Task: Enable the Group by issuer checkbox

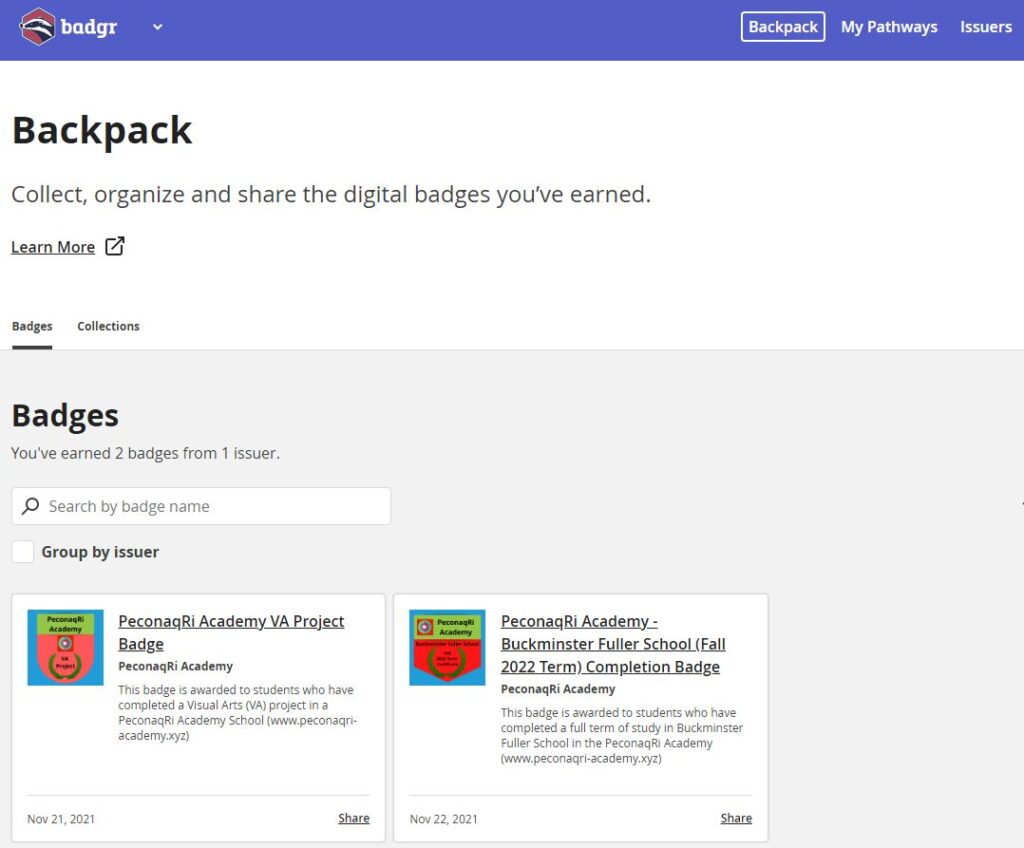Action: (x=23, y=551)
